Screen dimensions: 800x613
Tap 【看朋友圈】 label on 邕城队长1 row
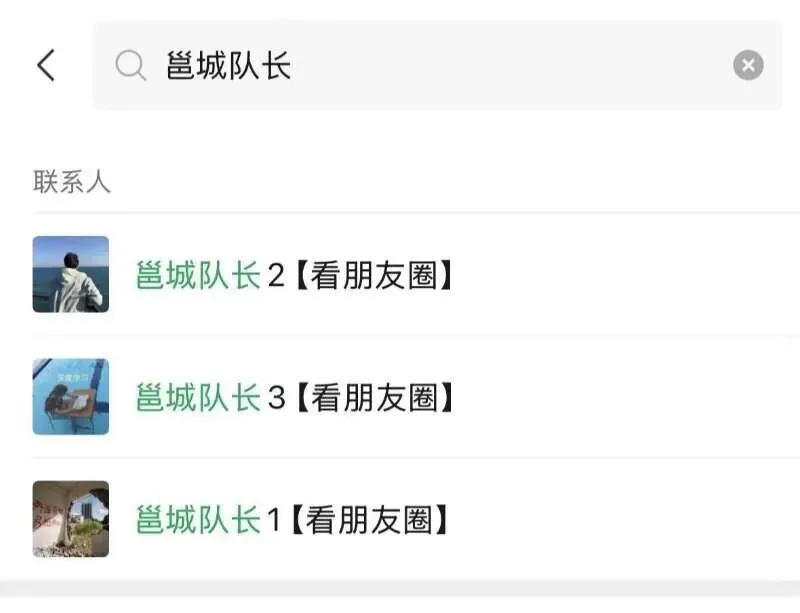[x=369, y=520]
